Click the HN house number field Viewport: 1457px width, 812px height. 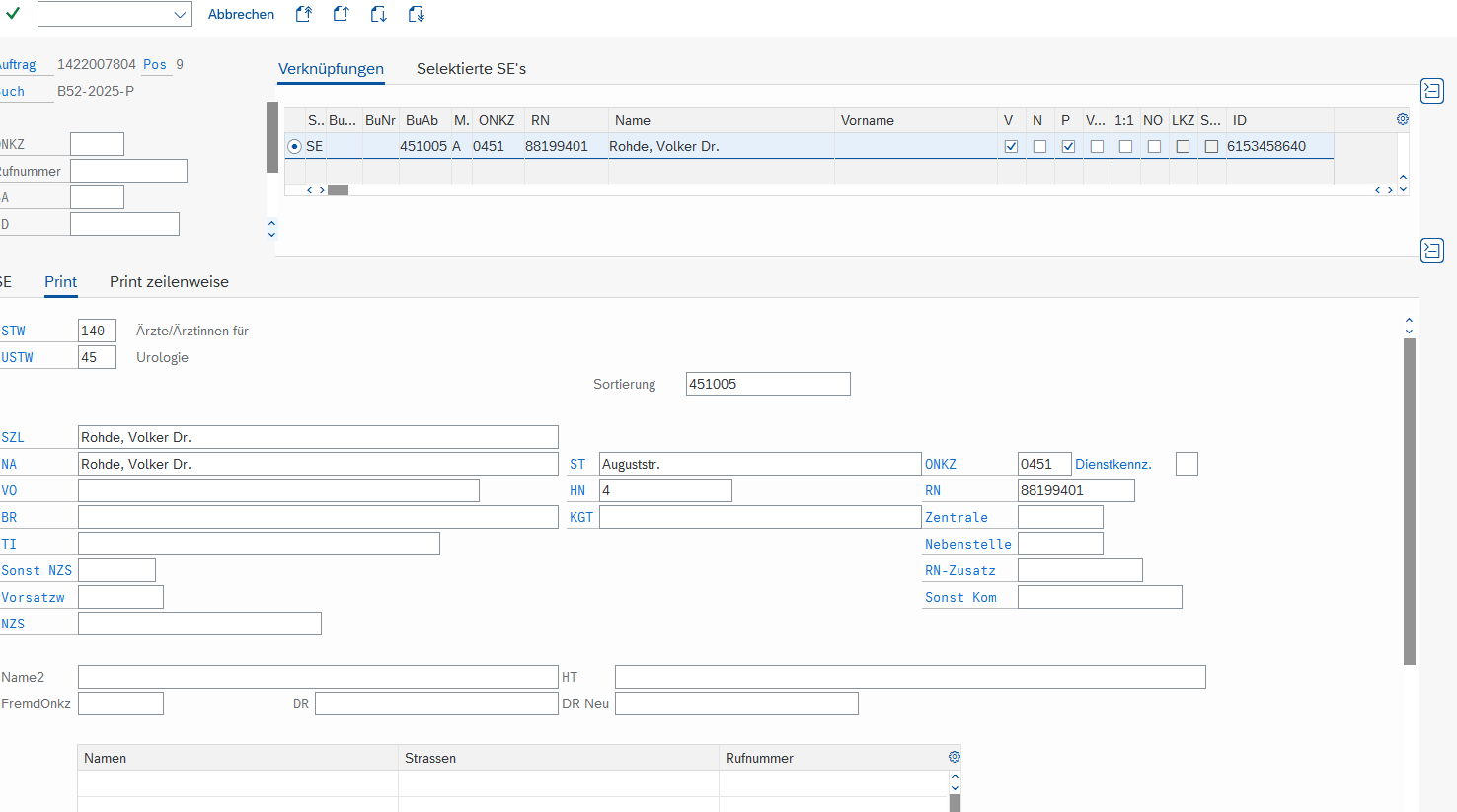click(x=665, y=490)
